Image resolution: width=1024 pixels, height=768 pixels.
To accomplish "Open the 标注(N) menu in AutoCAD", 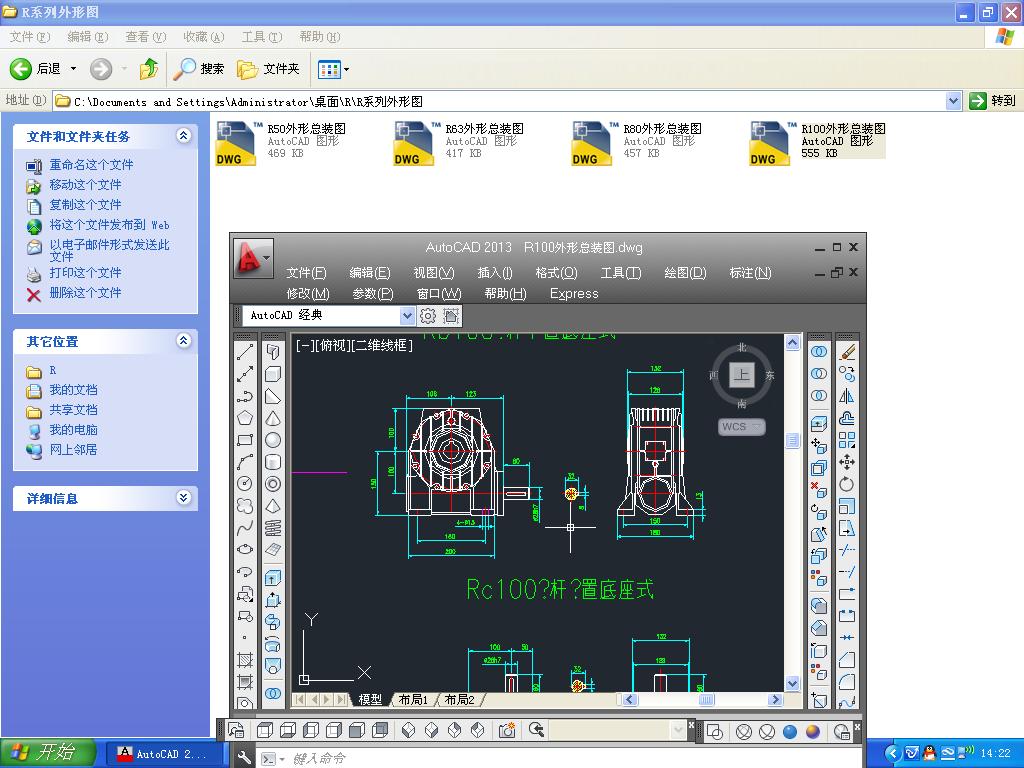I will pyautogui.click(x=750, y=273).
